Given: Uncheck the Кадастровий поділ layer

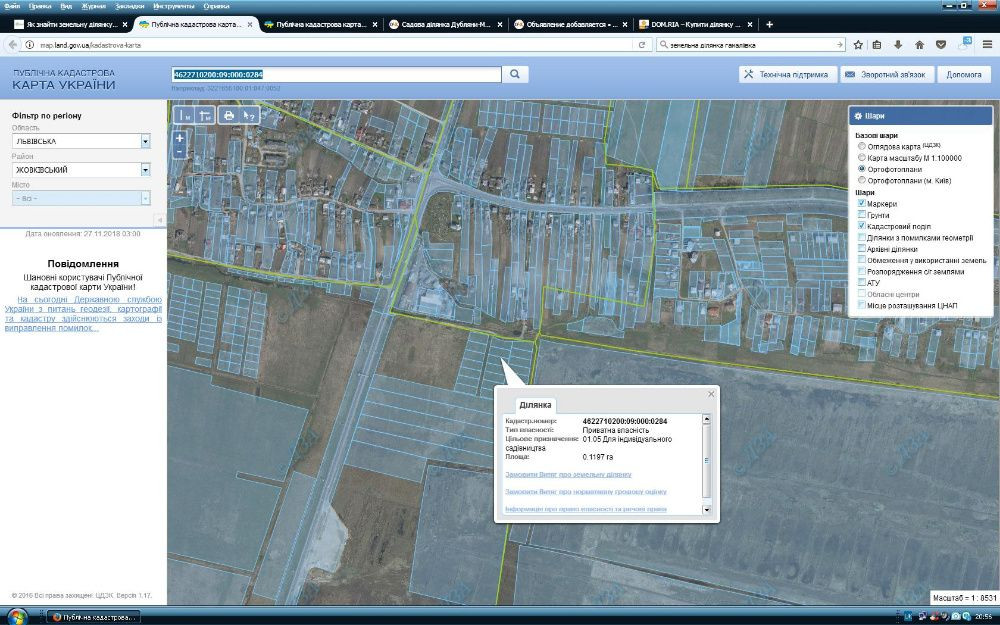Looking at the screenshot, I should pyautogui.click(x=862, y=226).
